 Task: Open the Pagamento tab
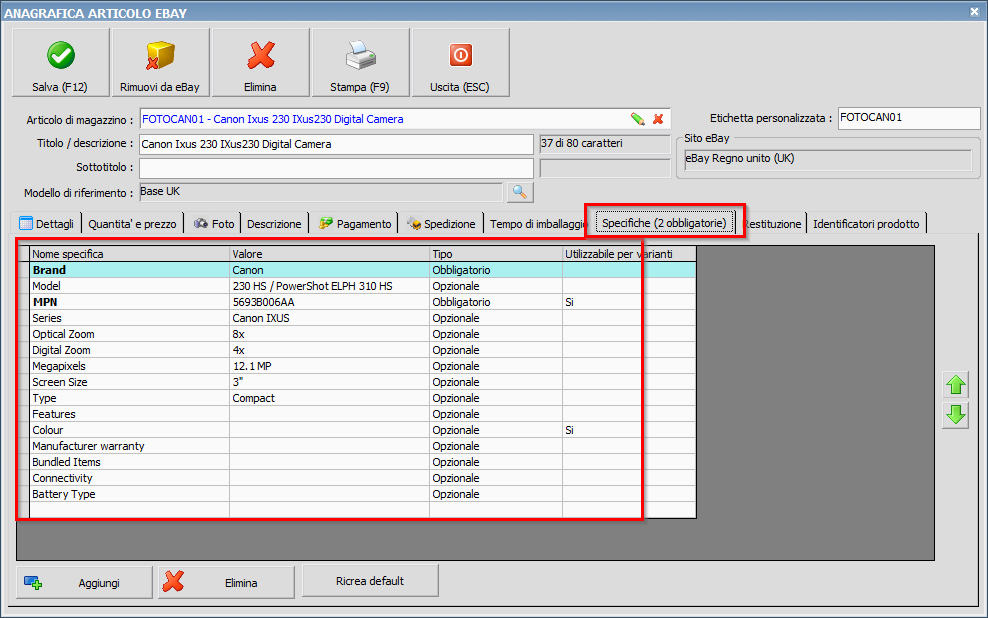(x=355, y=224)
